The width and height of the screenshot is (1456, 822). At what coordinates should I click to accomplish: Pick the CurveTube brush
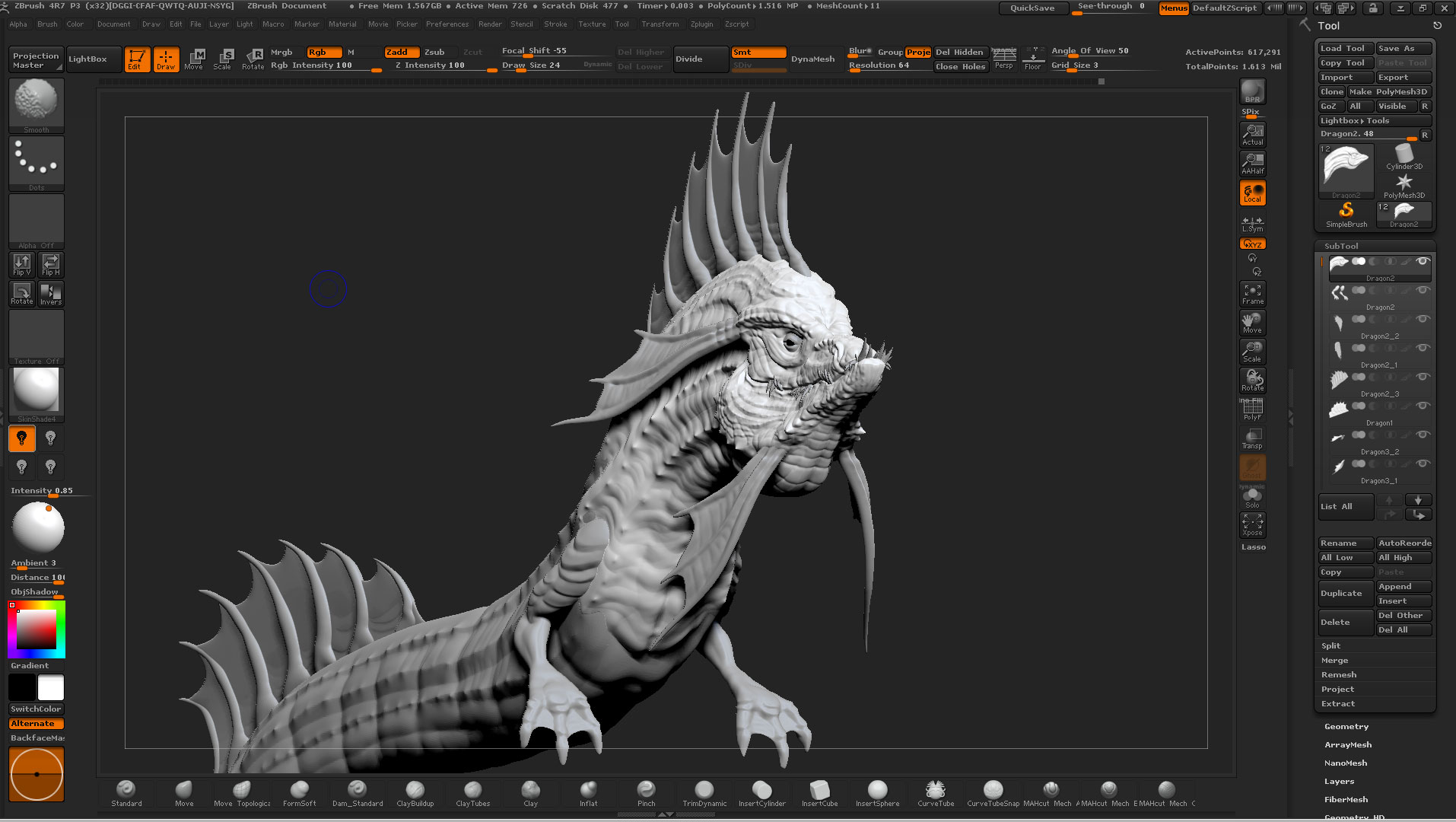936,793
